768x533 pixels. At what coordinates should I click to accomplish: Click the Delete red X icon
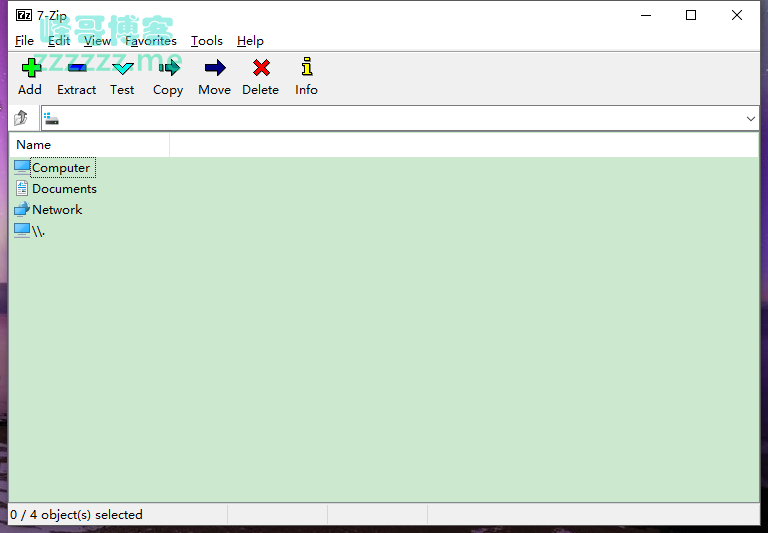point(261,68)
